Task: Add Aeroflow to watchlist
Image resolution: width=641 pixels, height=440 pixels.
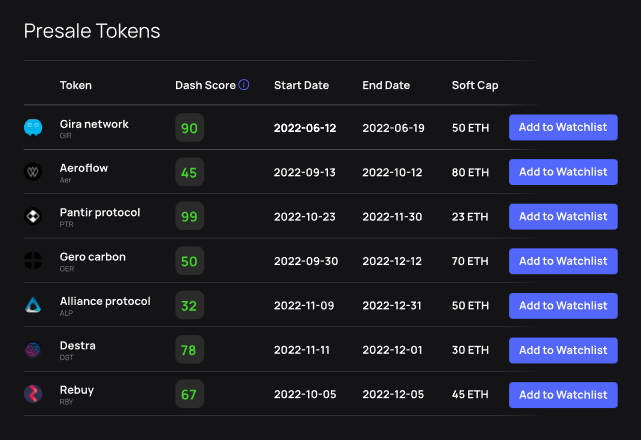Action: pyautogui.click(x=563, y=172)
